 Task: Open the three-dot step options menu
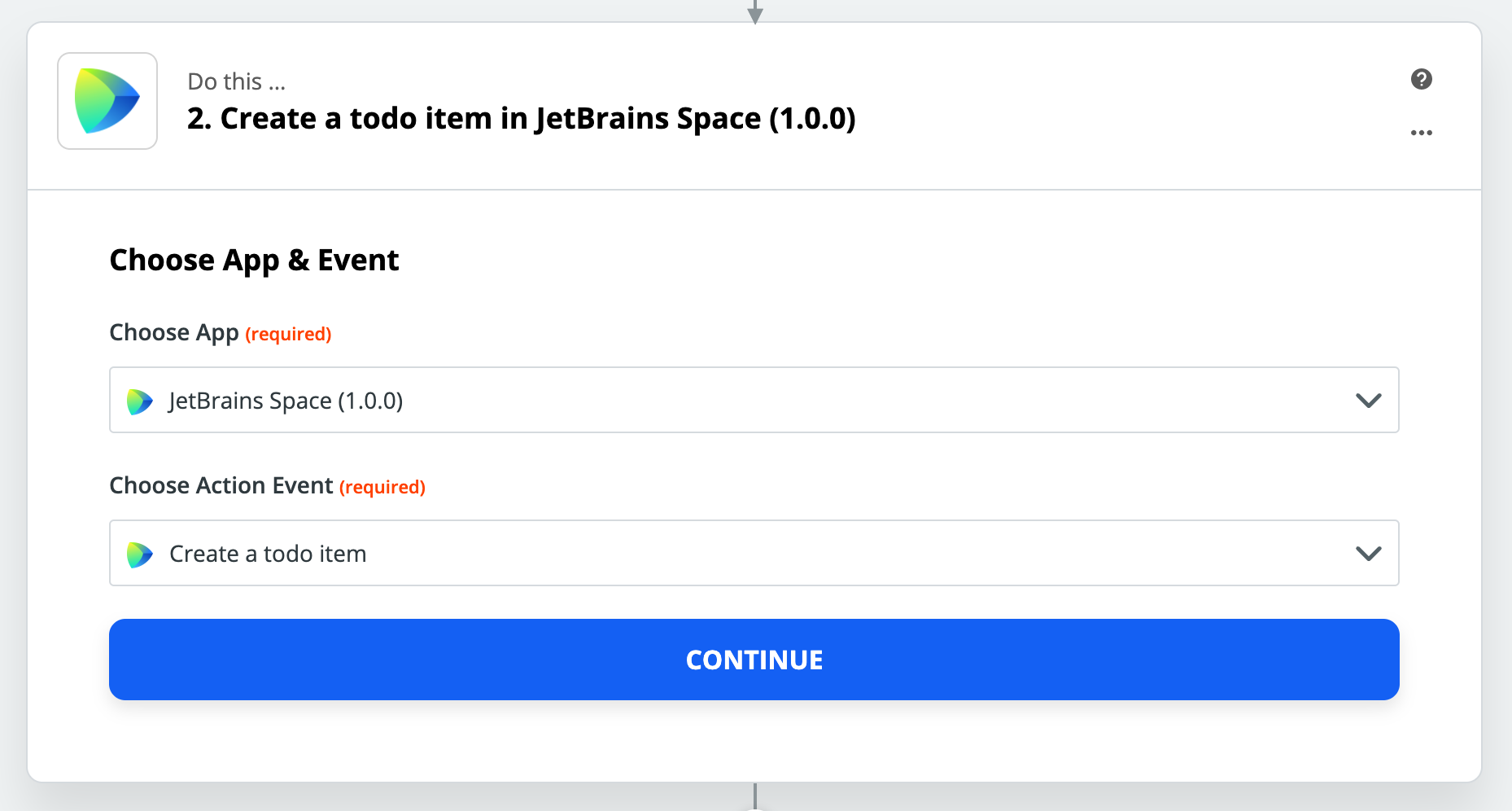[1421, 133]
